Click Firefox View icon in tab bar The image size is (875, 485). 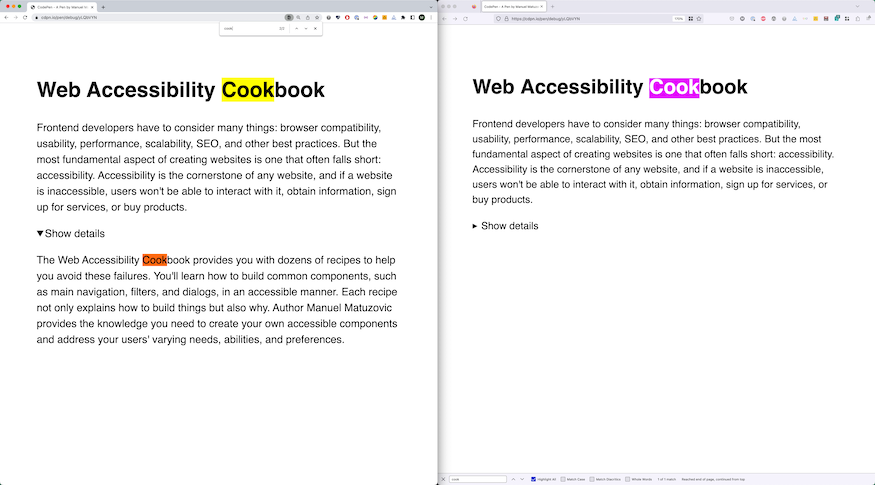pyautogui.click(x=474, y=7)
